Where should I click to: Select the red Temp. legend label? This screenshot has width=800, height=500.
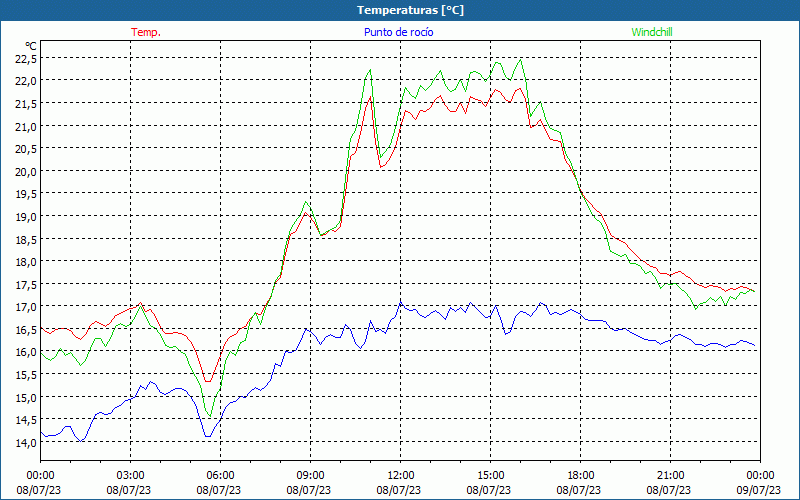(146, 32)
